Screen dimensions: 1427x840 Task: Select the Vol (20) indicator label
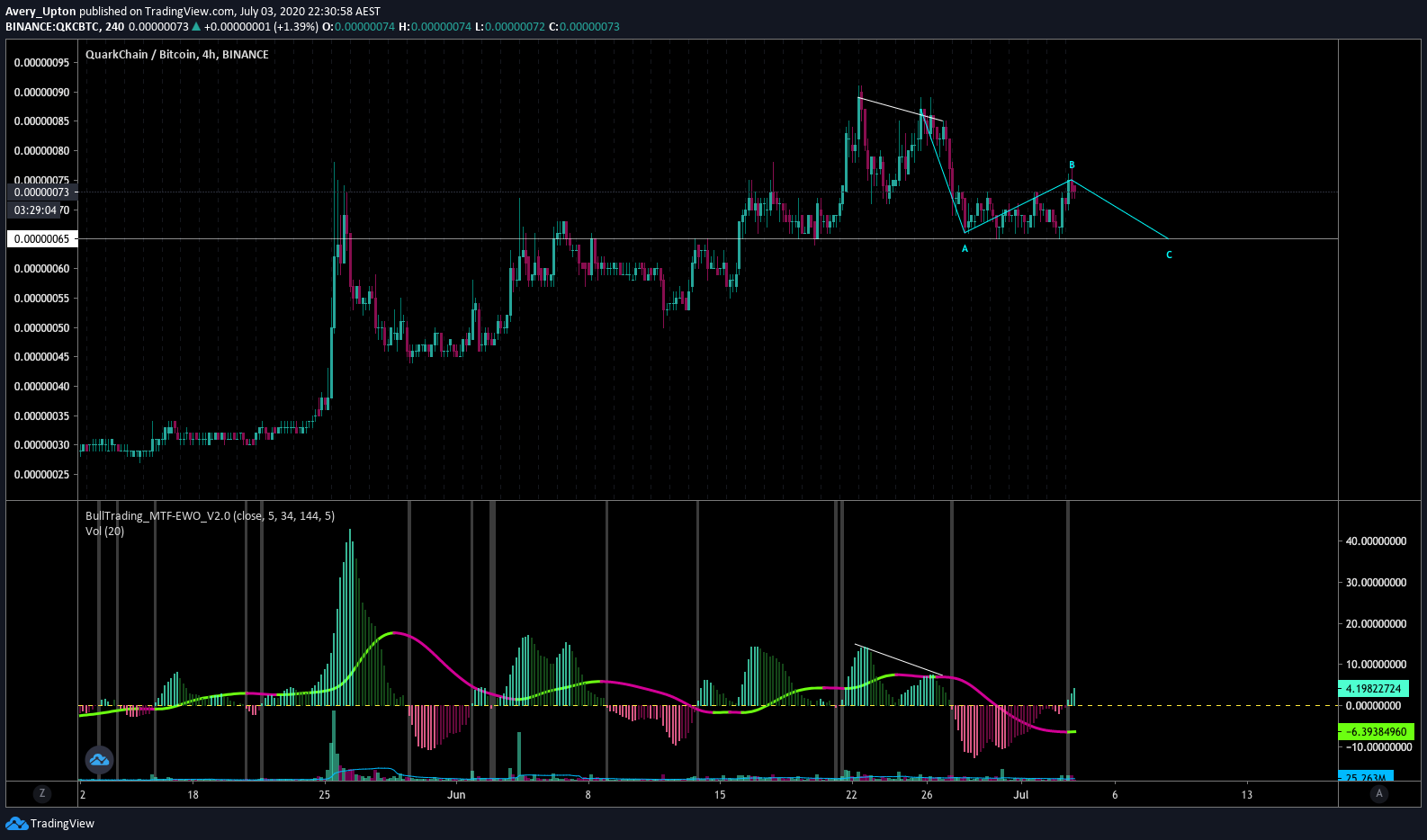point(105,531)
